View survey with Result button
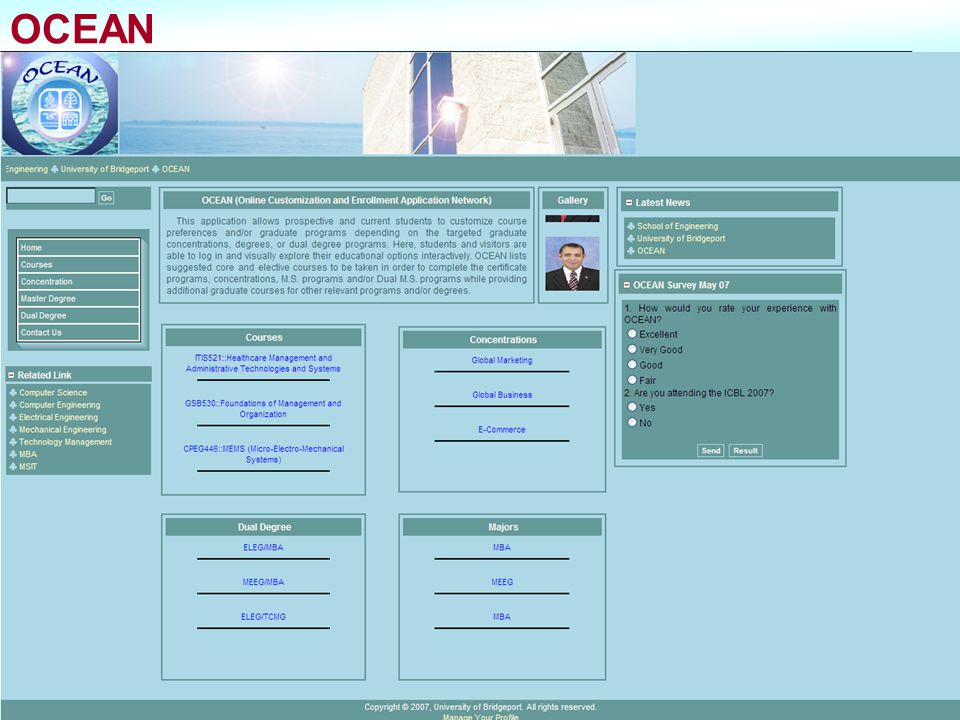Image resolution: width=960 pixels, height=720 pixels. click(745, 451)
